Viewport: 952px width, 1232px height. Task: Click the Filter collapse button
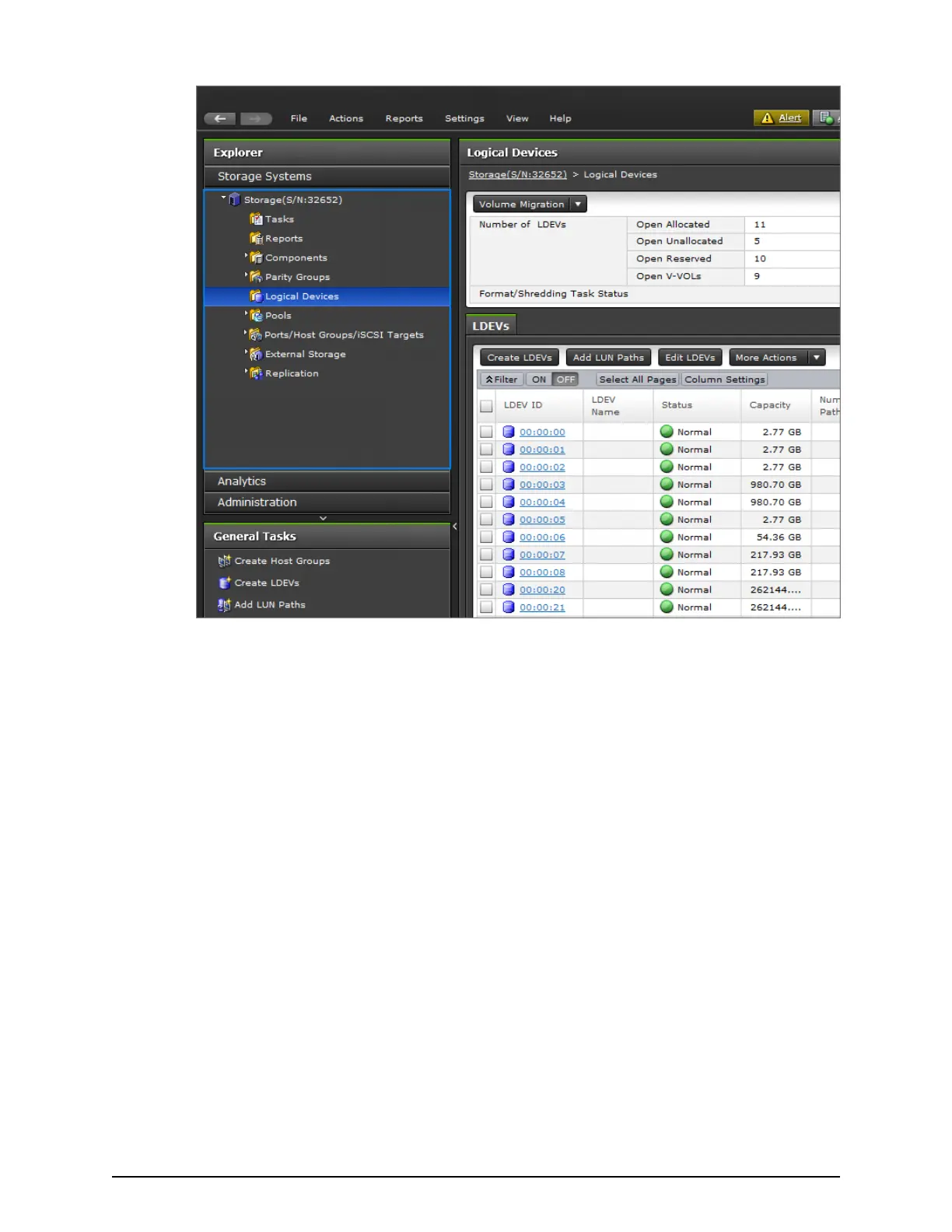click(x=502, y=380)
